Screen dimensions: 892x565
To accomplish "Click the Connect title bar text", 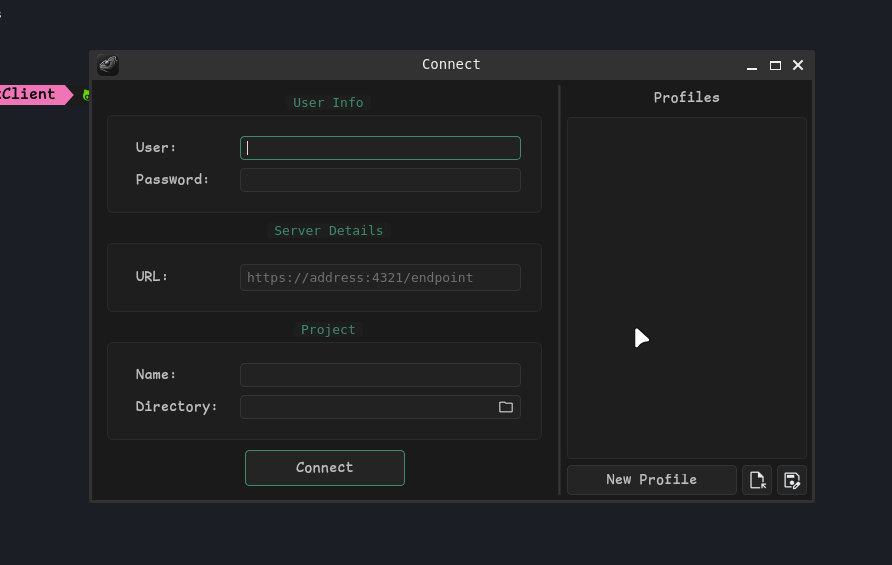I will tap(451, 65).
